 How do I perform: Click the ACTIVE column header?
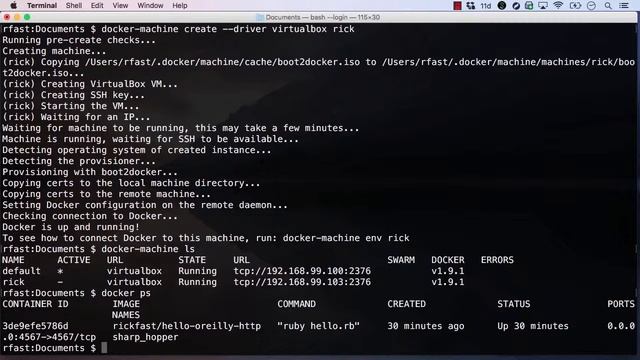[73, 260]
